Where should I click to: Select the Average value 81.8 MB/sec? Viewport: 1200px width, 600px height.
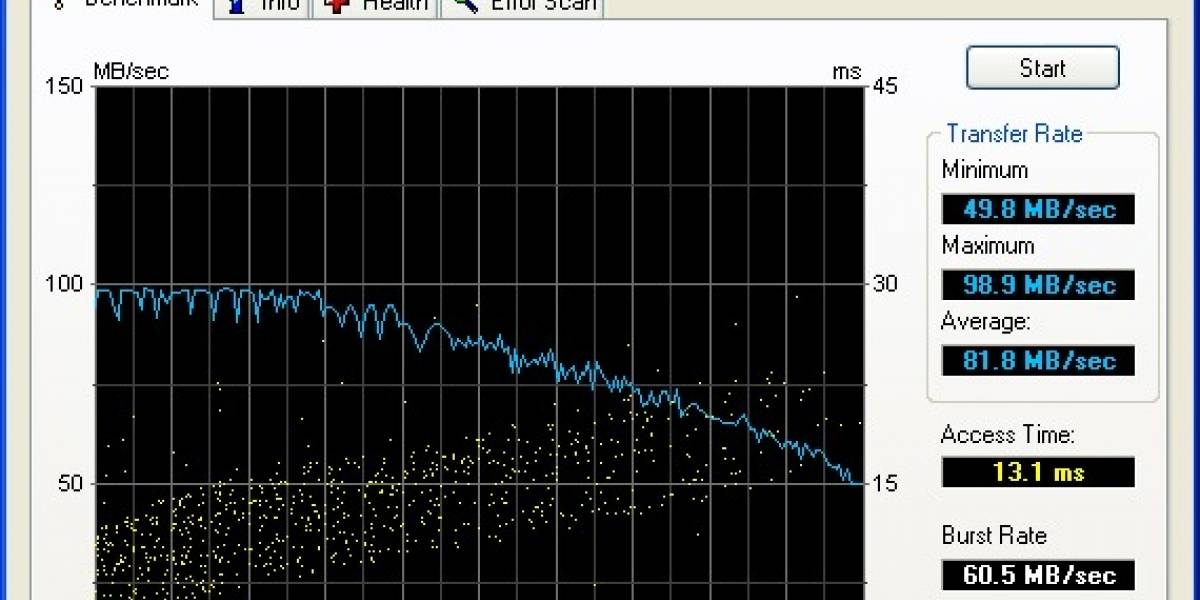1038,360
